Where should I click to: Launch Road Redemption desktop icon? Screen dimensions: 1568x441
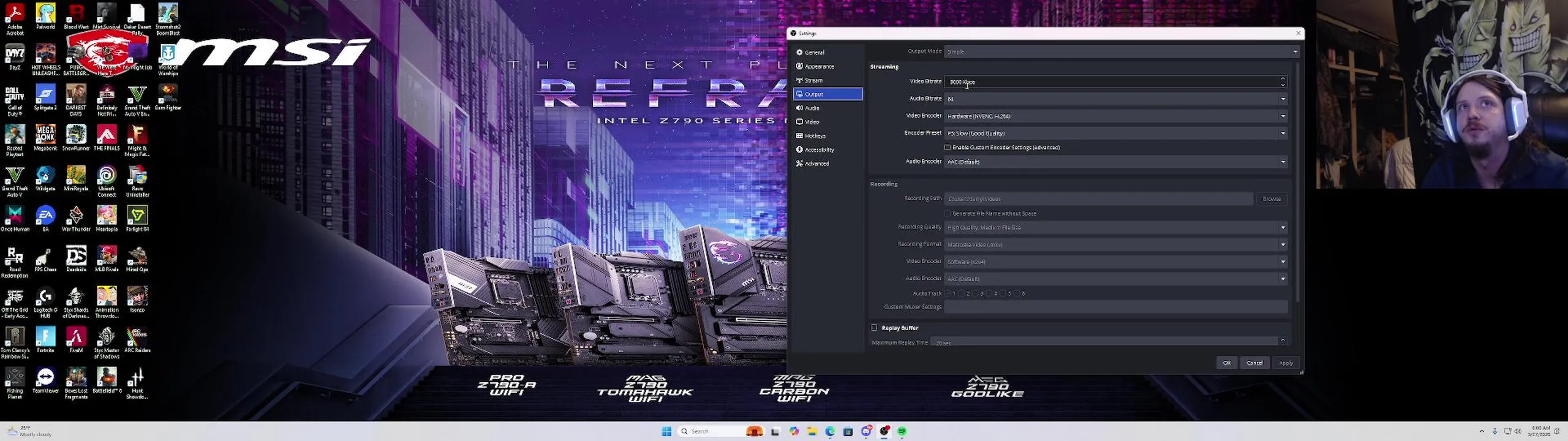pyautogui.click(x=15, y=262)
